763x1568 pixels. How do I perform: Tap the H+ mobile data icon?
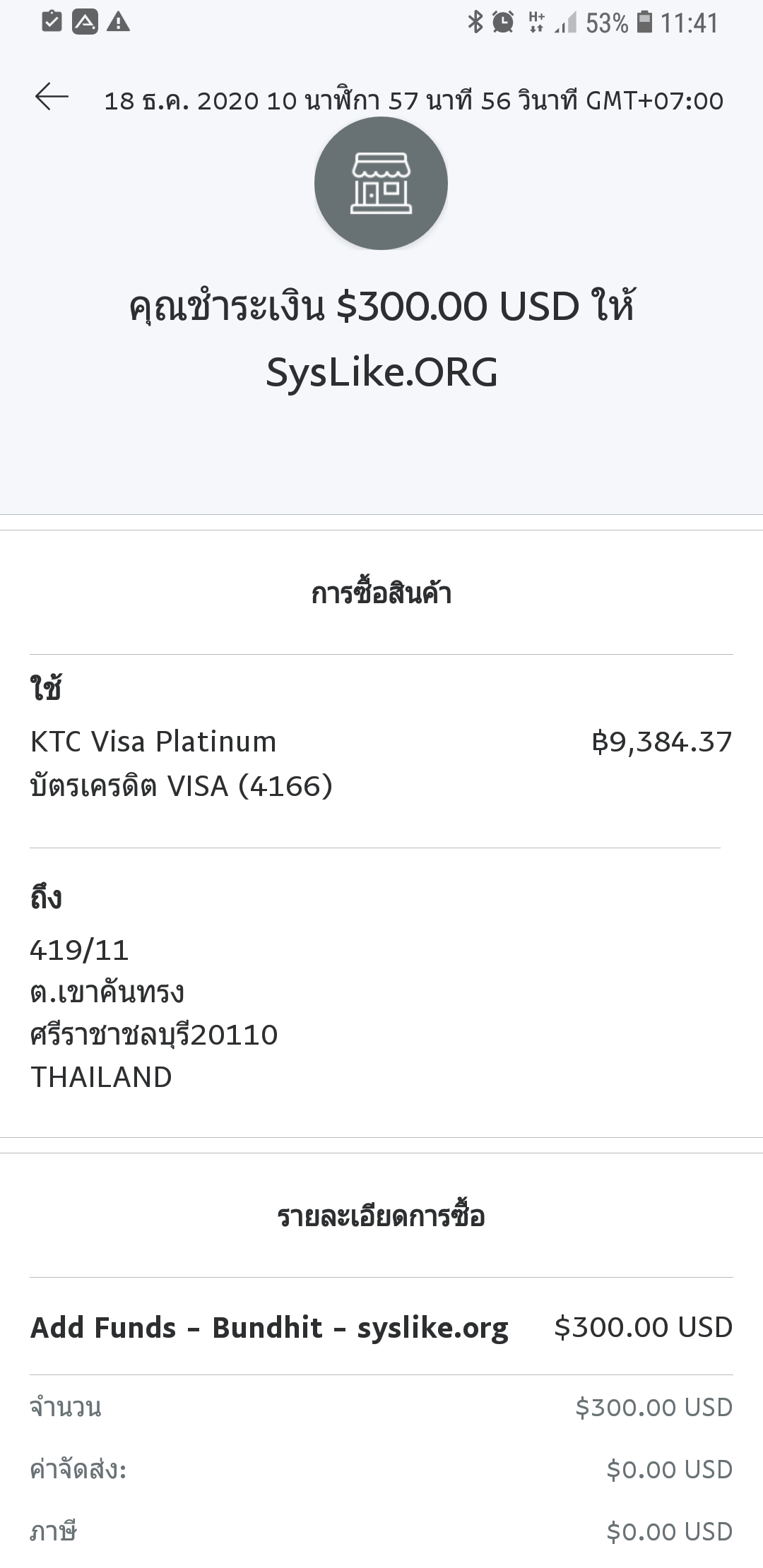(x=536, y=22)
